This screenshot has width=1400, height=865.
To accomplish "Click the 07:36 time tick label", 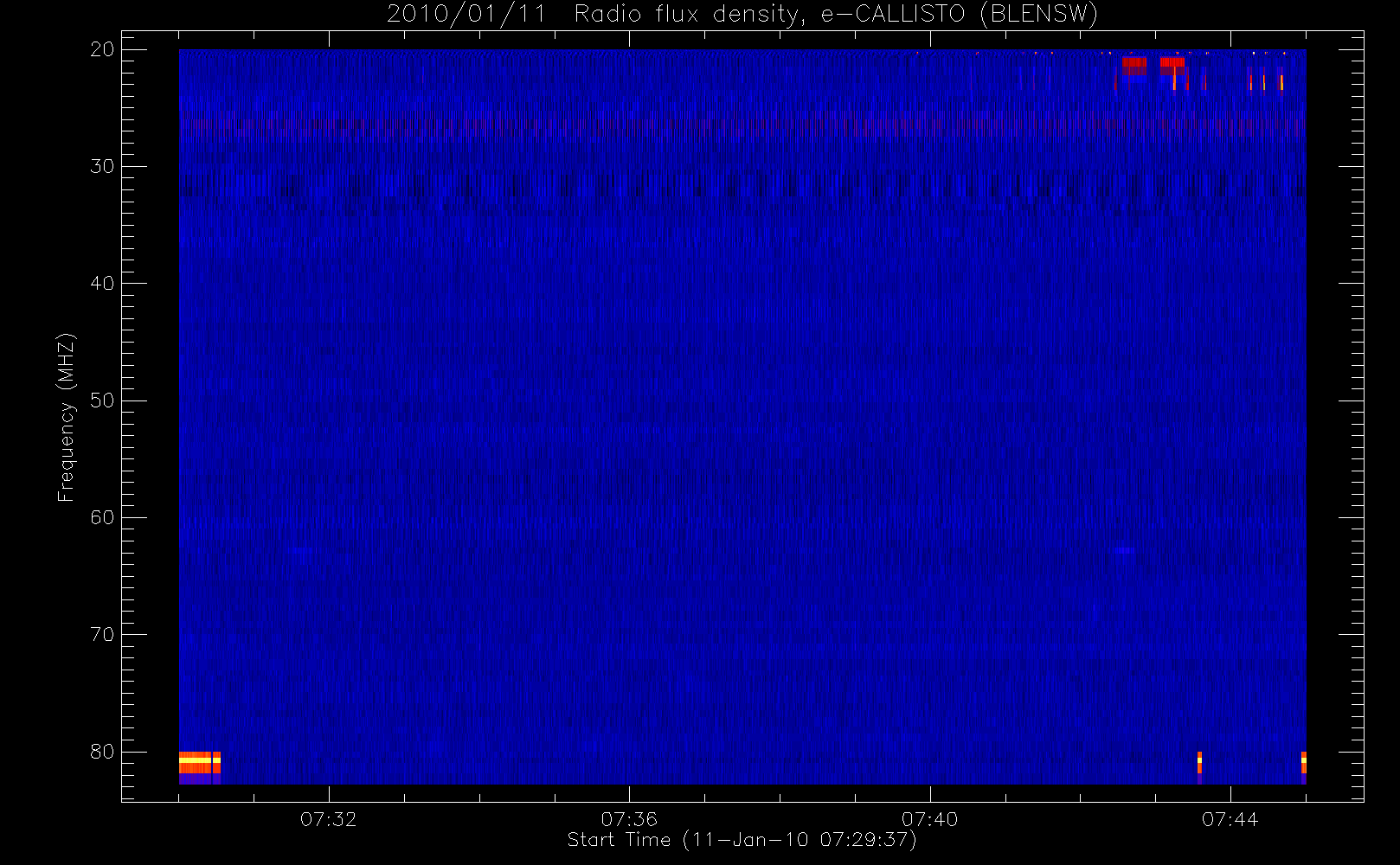I will [629, 819].
